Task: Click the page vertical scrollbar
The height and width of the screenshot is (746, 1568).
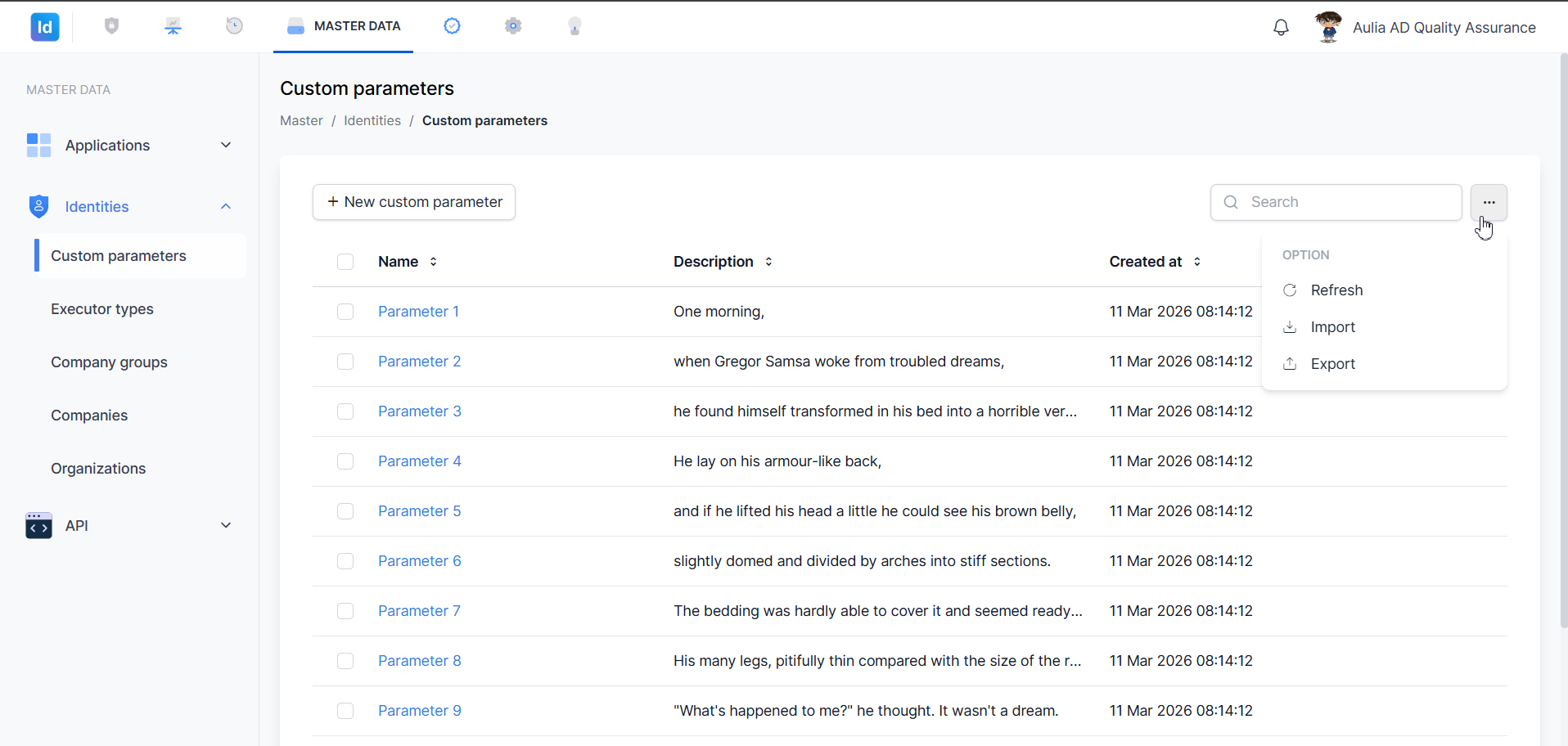Action: click(1563, 341)
